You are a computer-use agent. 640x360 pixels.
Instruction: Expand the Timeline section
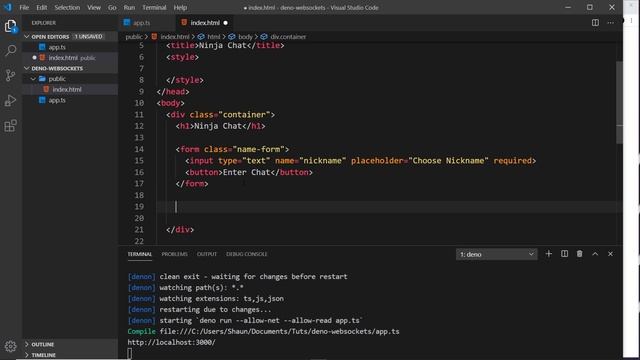27,355
